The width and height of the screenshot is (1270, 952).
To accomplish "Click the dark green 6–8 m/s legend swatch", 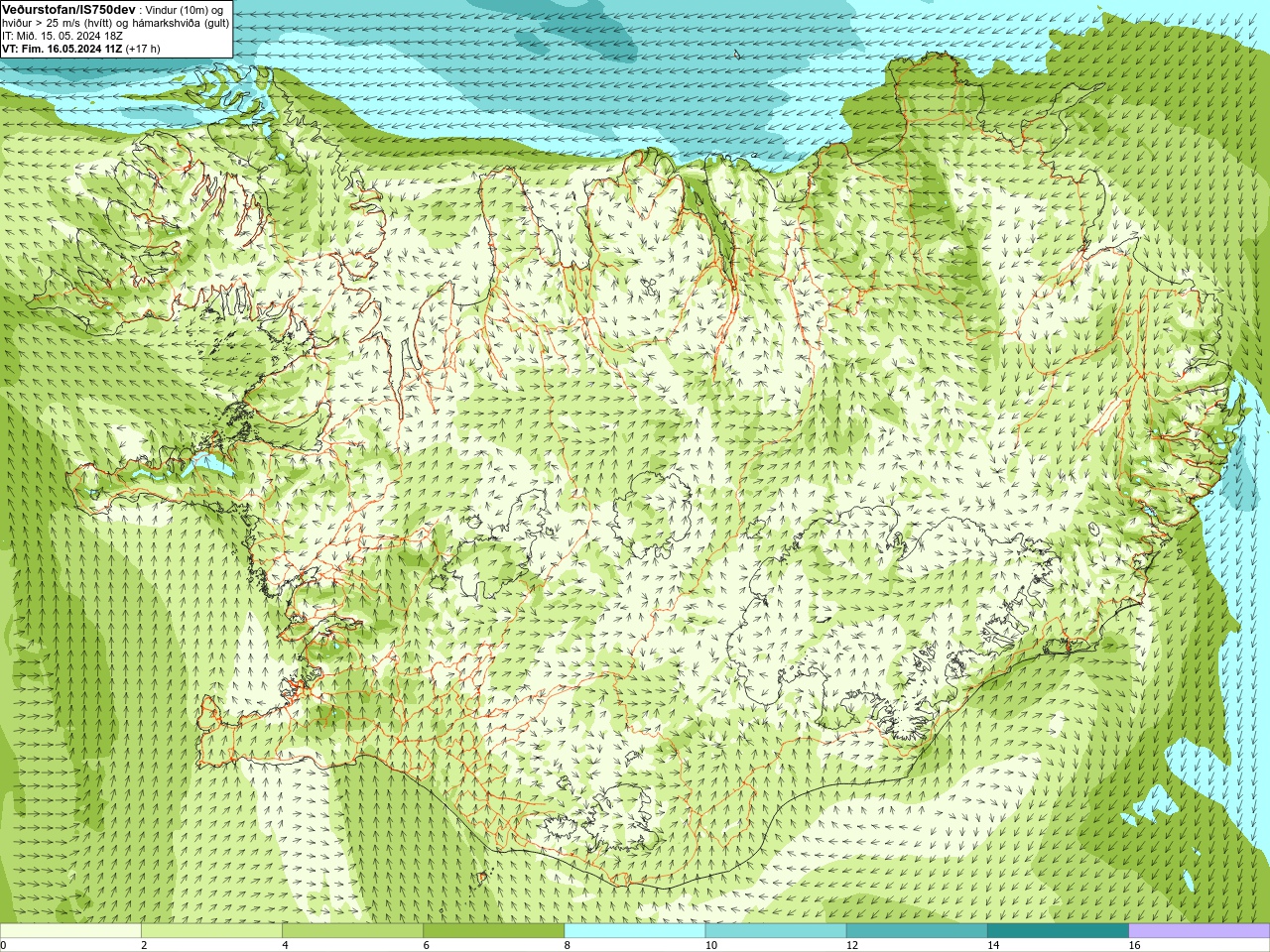I will pos(494,931).
